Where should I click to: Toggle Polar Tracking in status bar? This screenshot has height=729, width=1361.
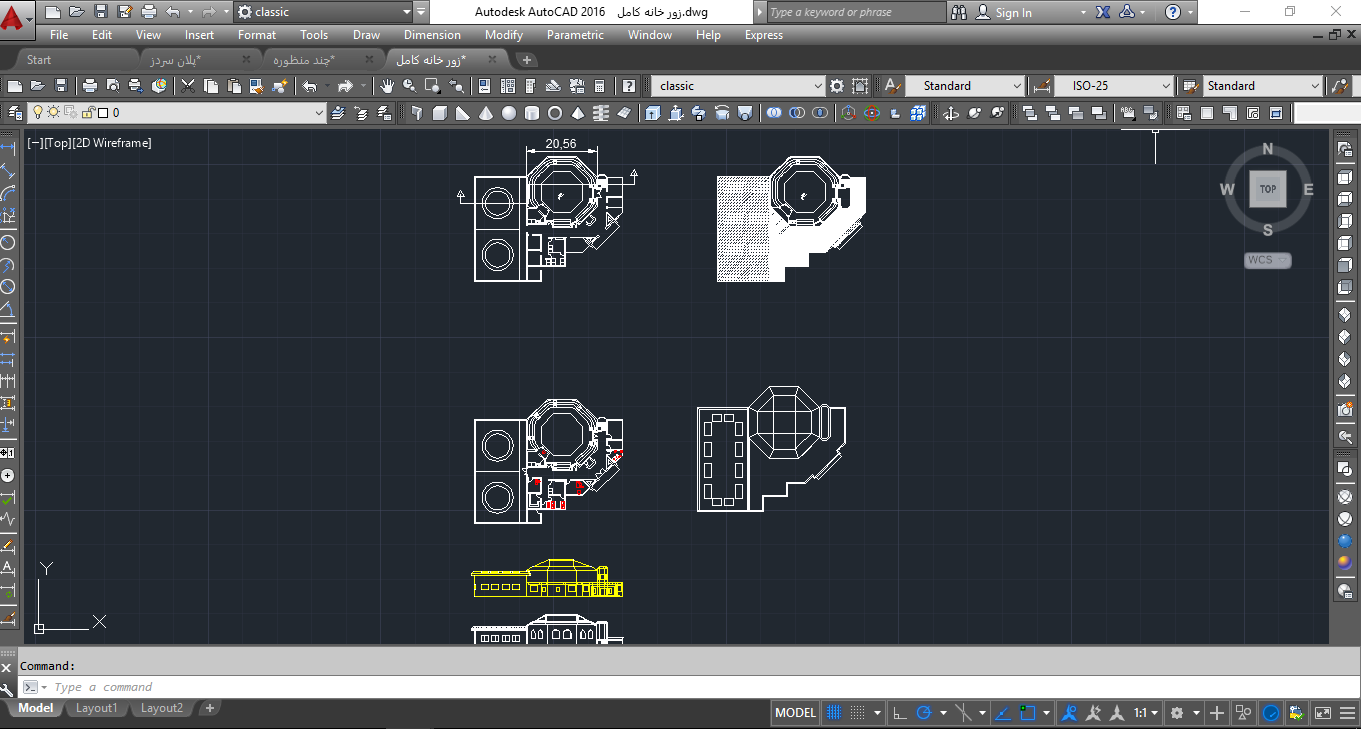pyautogui.click(x=923, y=713)
